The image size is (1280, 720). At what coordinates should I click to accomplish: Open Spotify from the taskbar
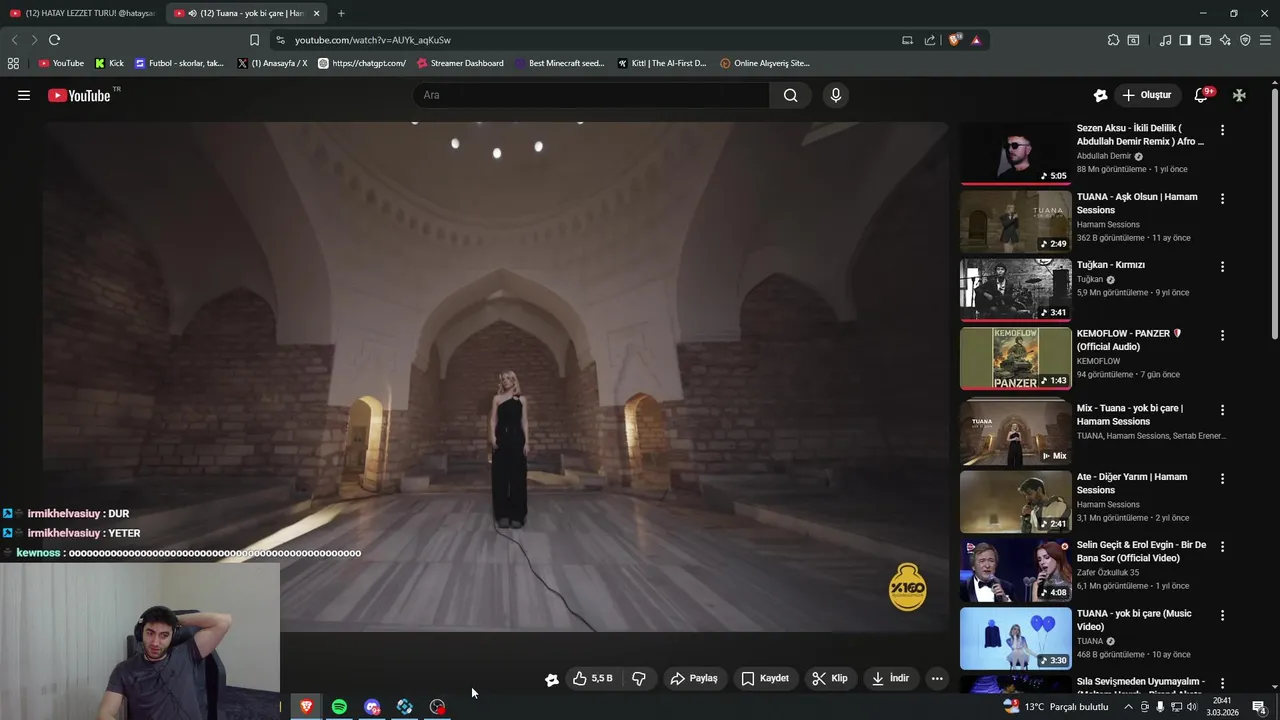point(339,706)
